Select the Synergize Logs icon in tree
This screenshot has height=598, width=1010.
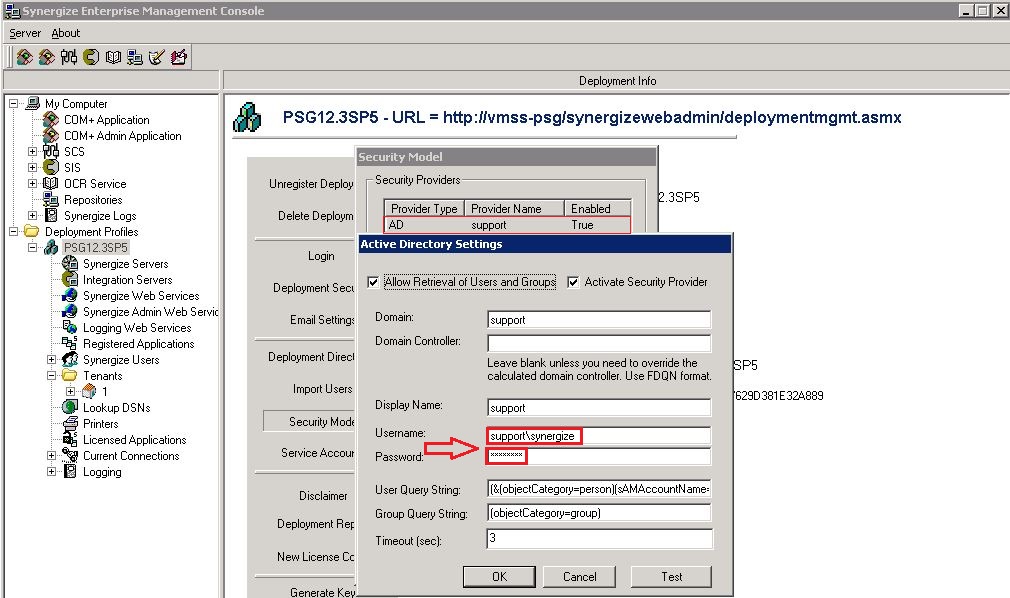pos(51,215)
